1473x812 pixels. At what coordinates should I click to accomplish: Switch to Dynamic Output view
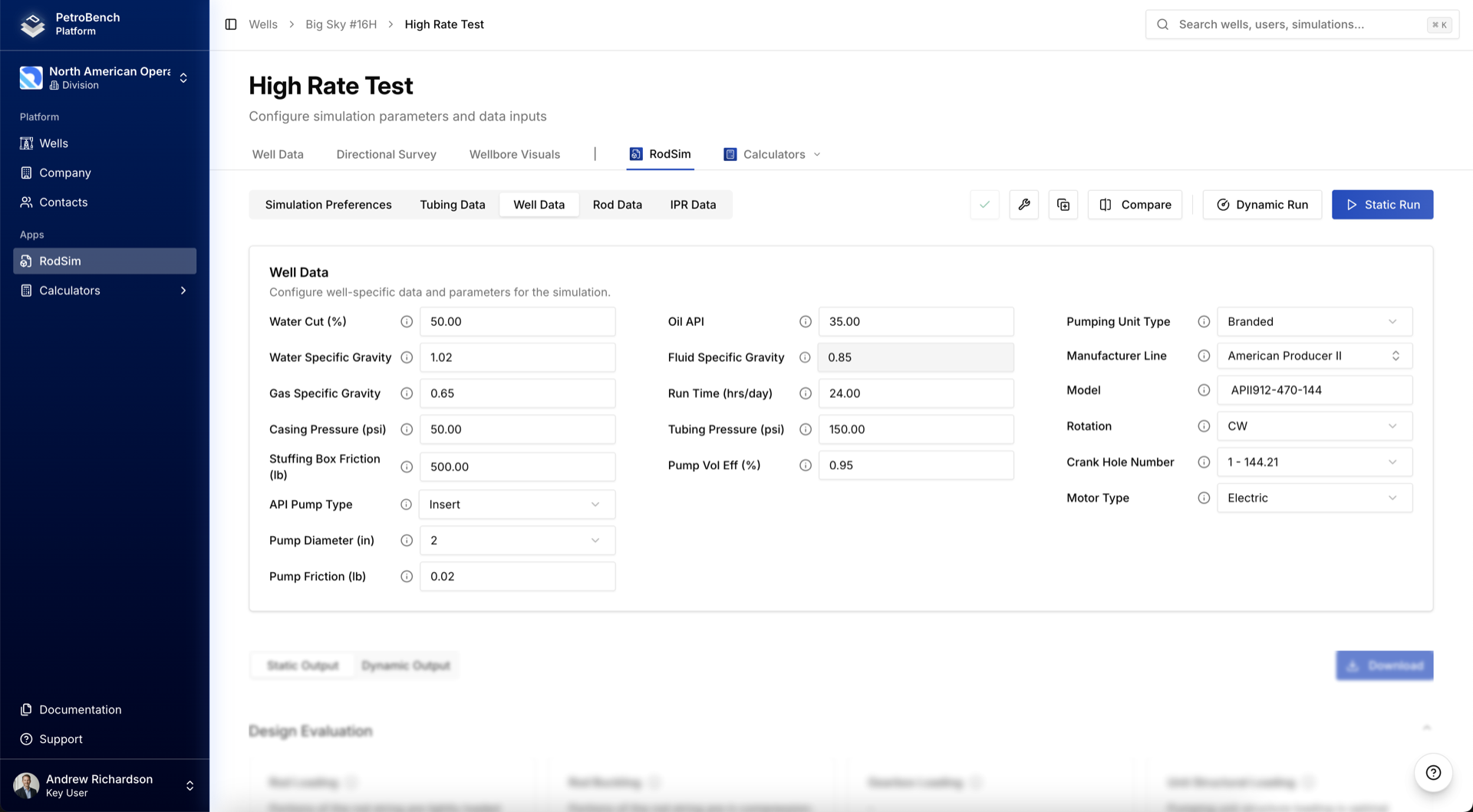pyautogui.click(x=405, y=666)
